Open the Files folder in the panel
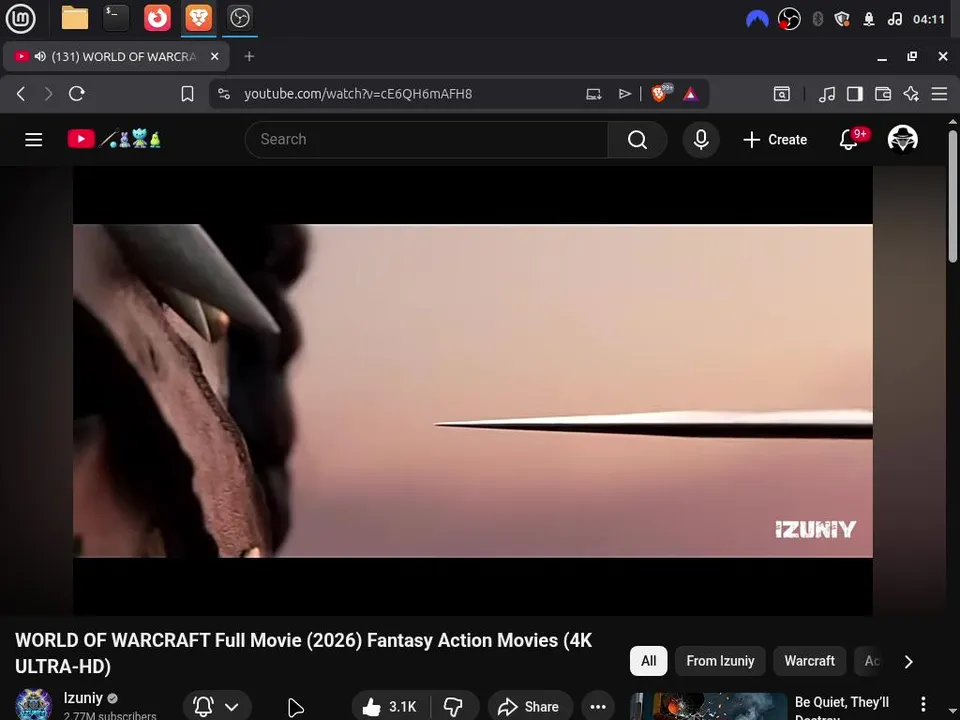Image resolution: width=960 pixels, height=720 pixels. coord(75,18)
